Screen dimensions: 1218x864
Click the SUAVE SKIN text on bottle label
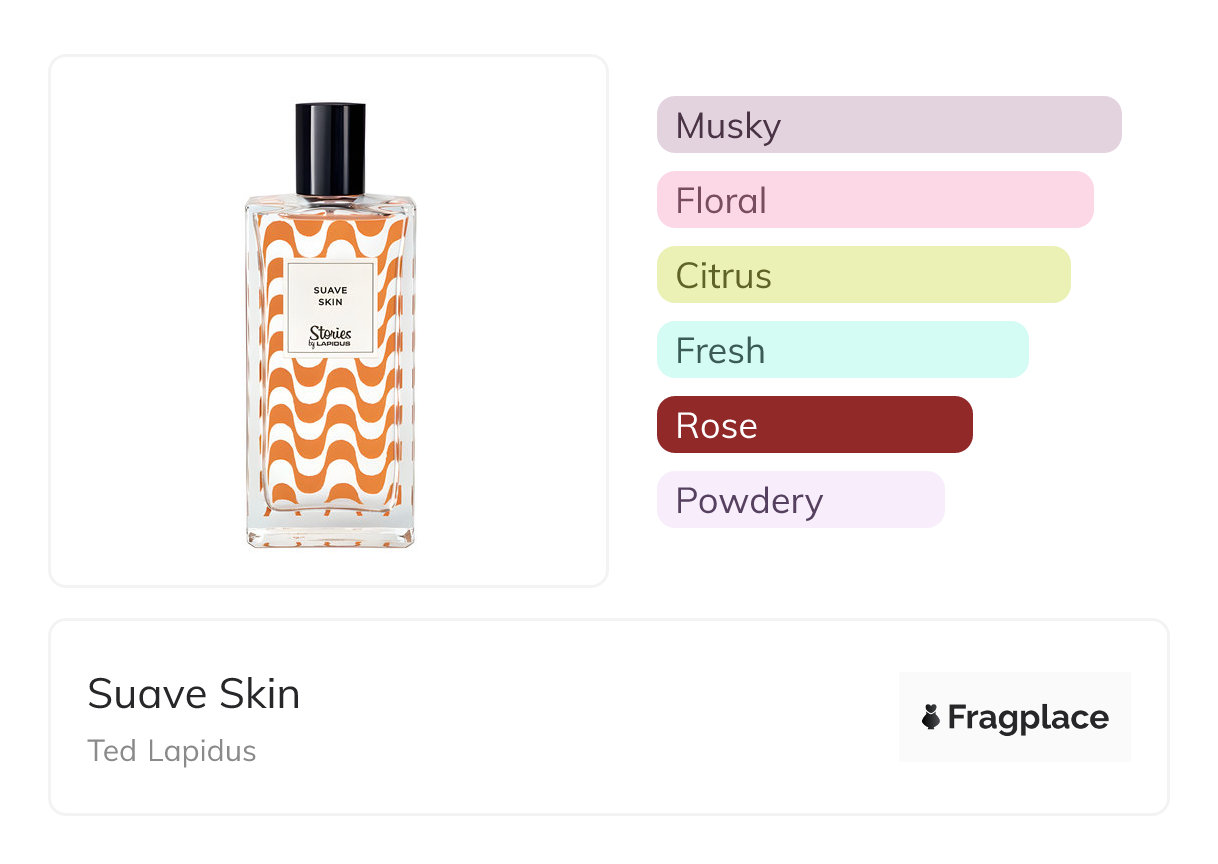click(330, 295)
